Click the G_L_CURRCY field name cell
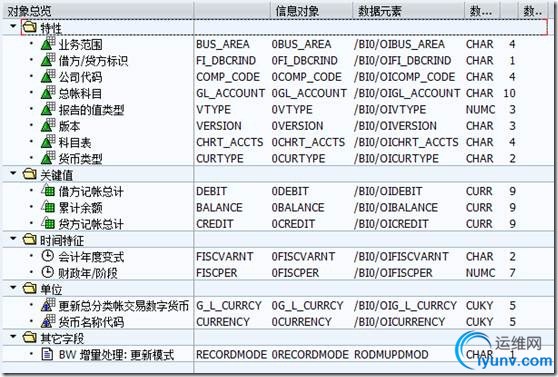This screenshot has height=377, width=558. 229,306
